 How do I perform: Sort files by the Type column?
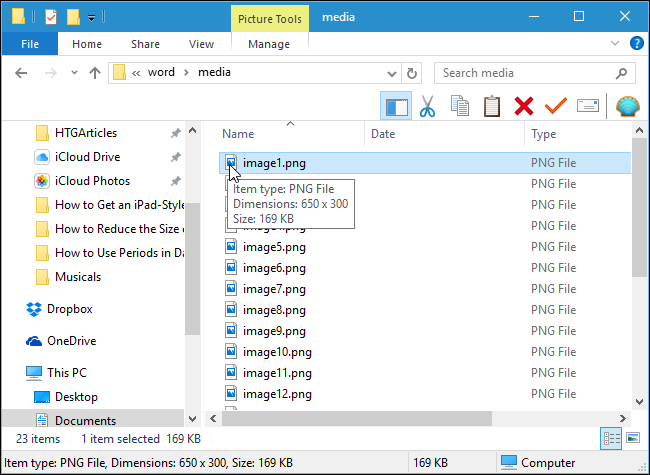pos(577,134)
